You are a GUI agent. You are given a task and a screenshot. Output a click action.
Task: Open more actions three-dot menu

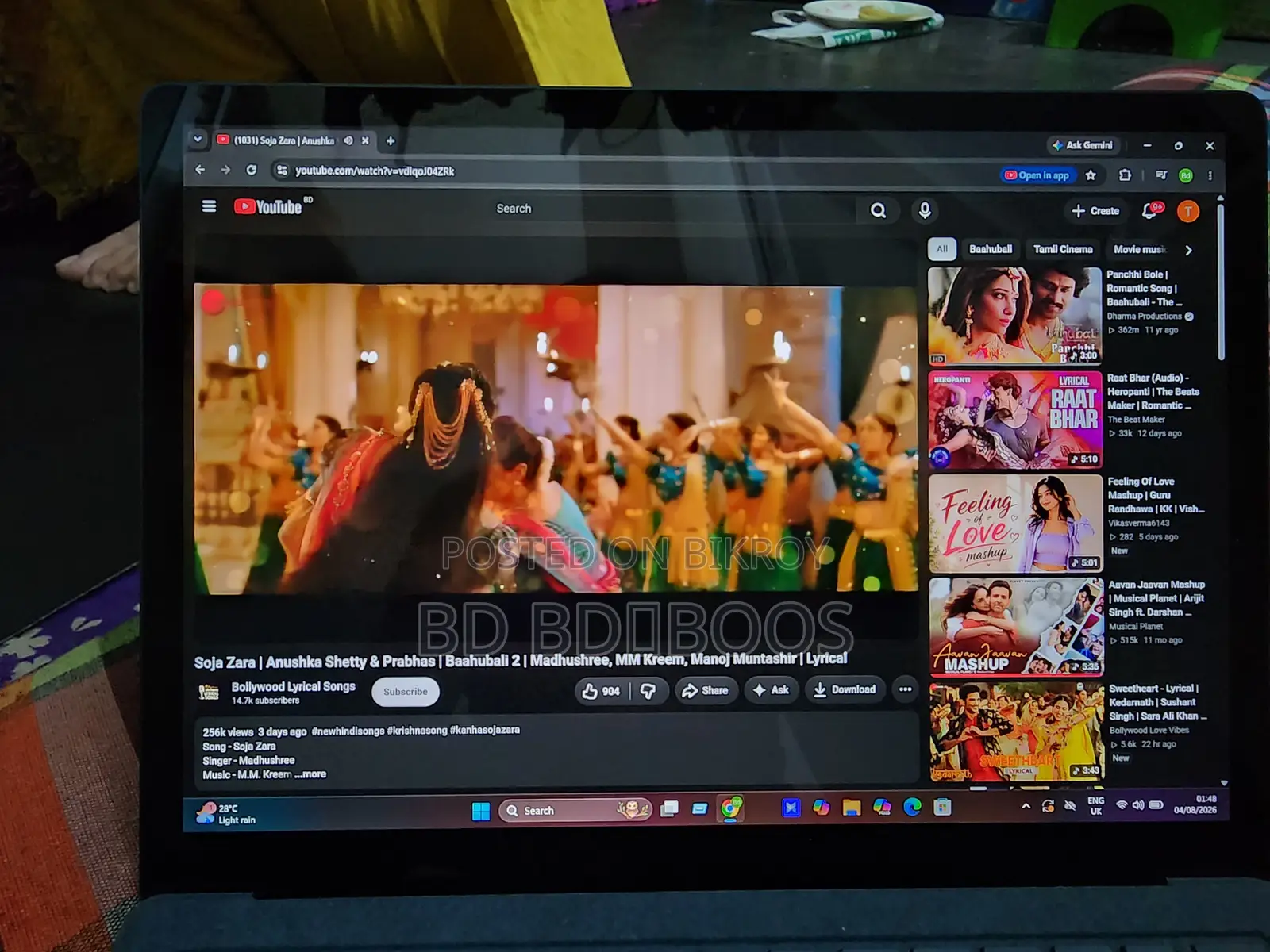click(x=905, y=689)
